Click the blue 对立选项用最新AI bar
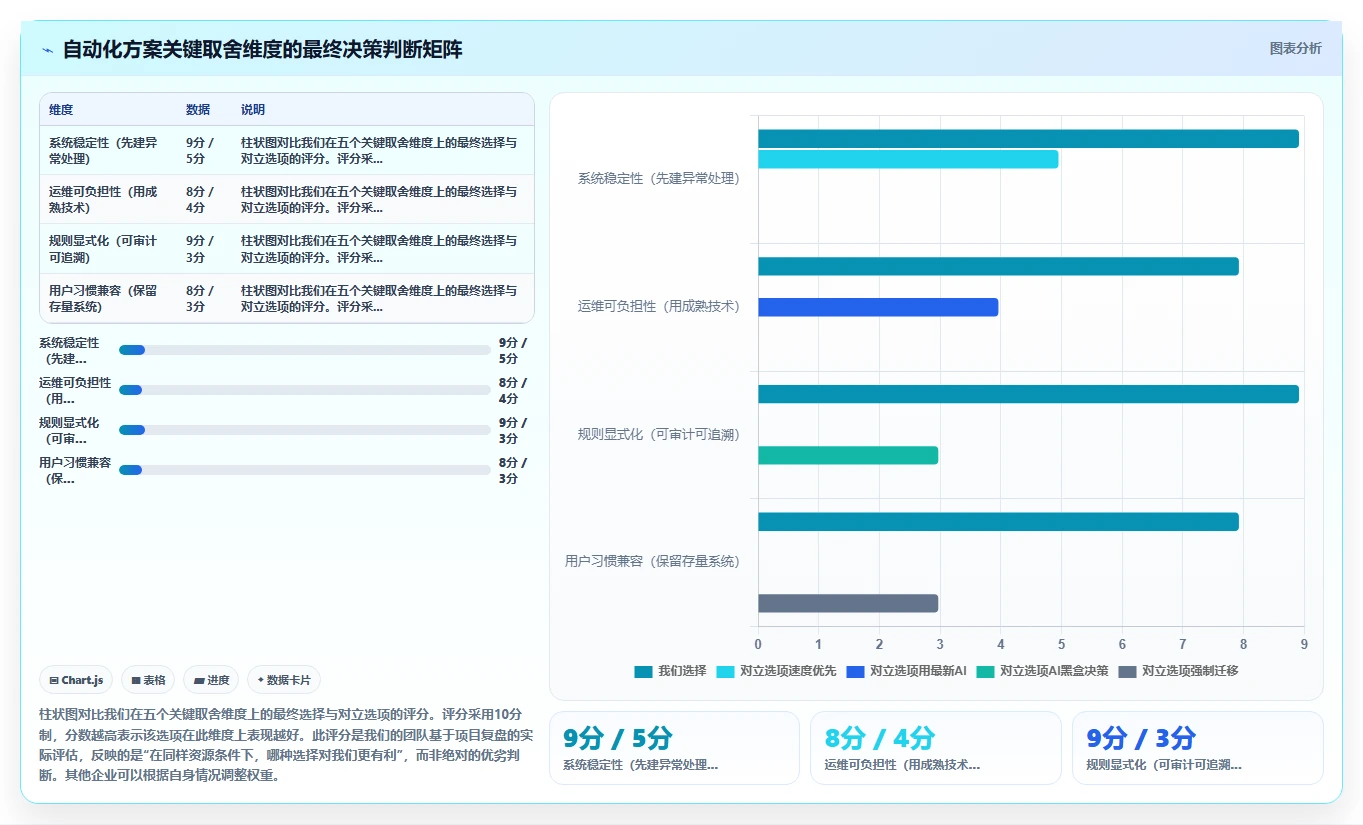Image resolution: width=1363 pixels, height=825 pixels. [878, 307]
